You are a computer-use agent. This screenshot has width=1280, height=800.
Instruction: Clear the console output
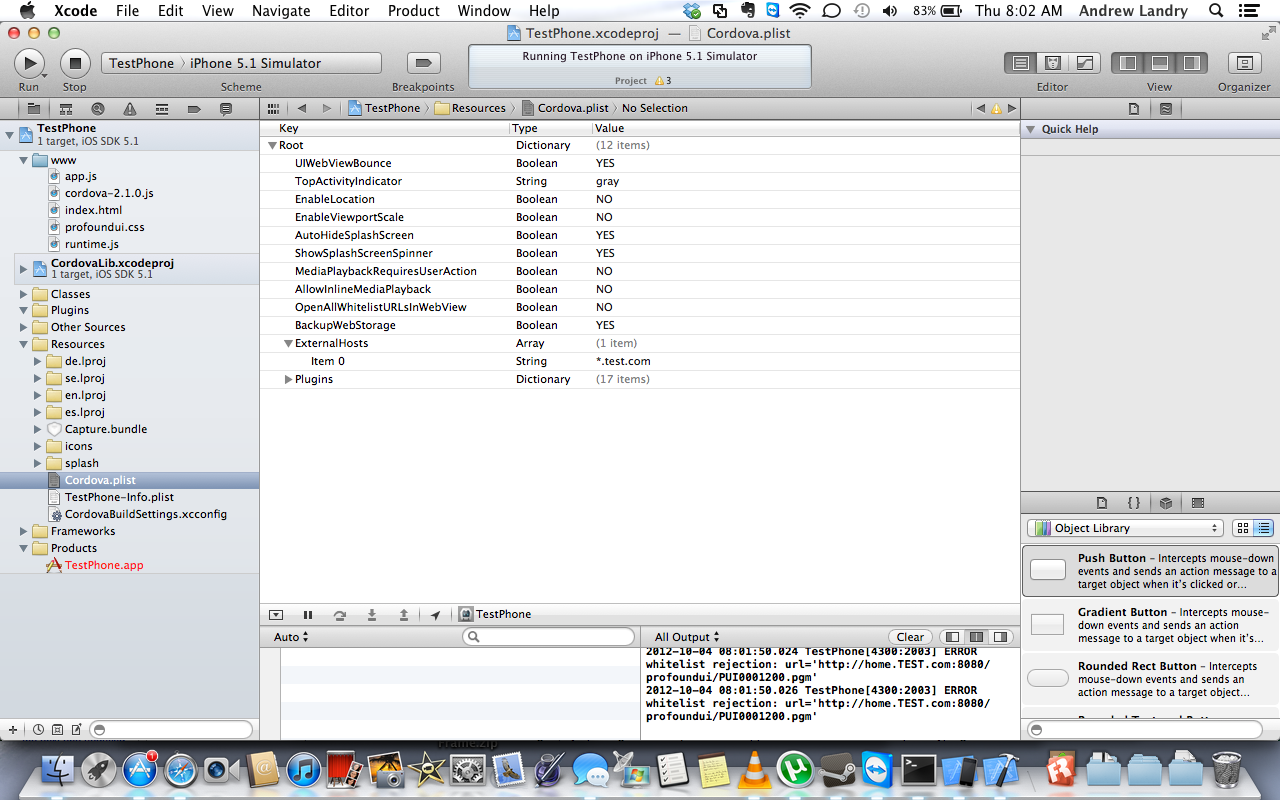910,637
